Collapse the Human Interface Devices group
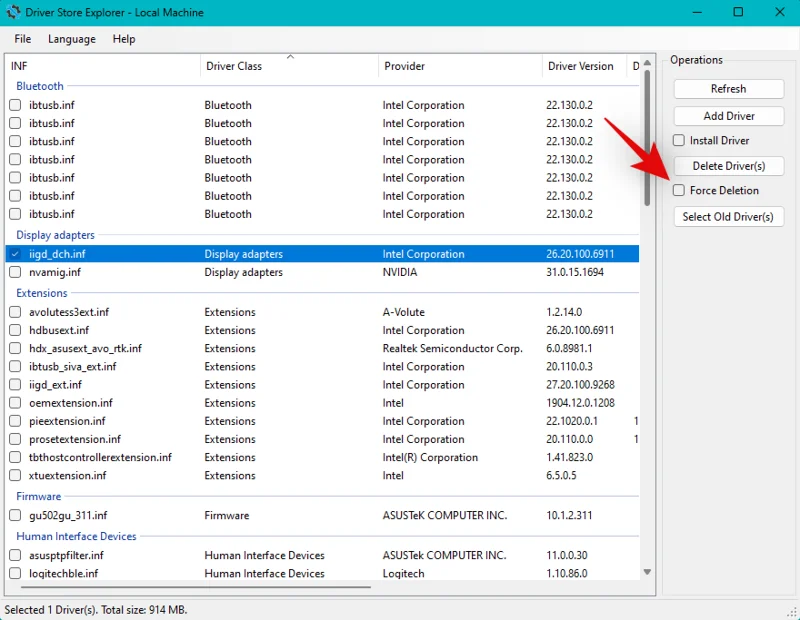Image resolution: width=800 pixels, height=620 pixels. pyautogui.click(x=77, y=536)
